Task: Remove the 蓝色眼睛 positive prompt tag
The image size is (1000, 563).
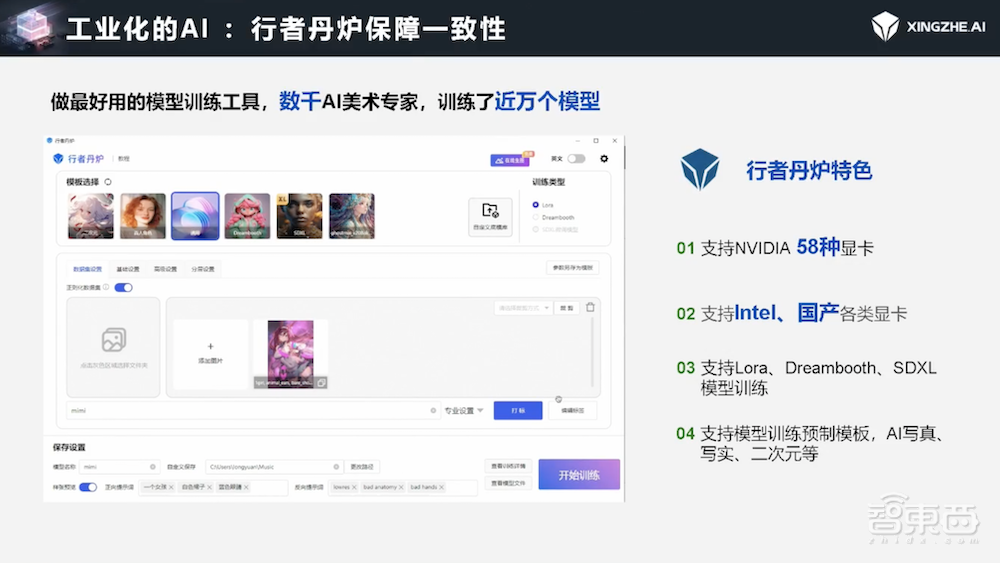Action: pos(246,487)
